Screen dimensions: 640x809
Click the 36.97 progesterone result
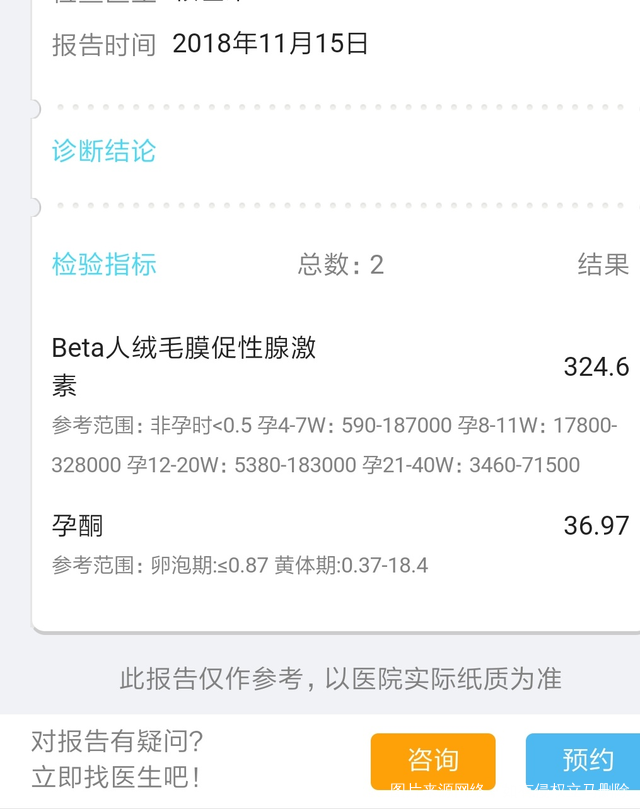click(x=596, y=525)
